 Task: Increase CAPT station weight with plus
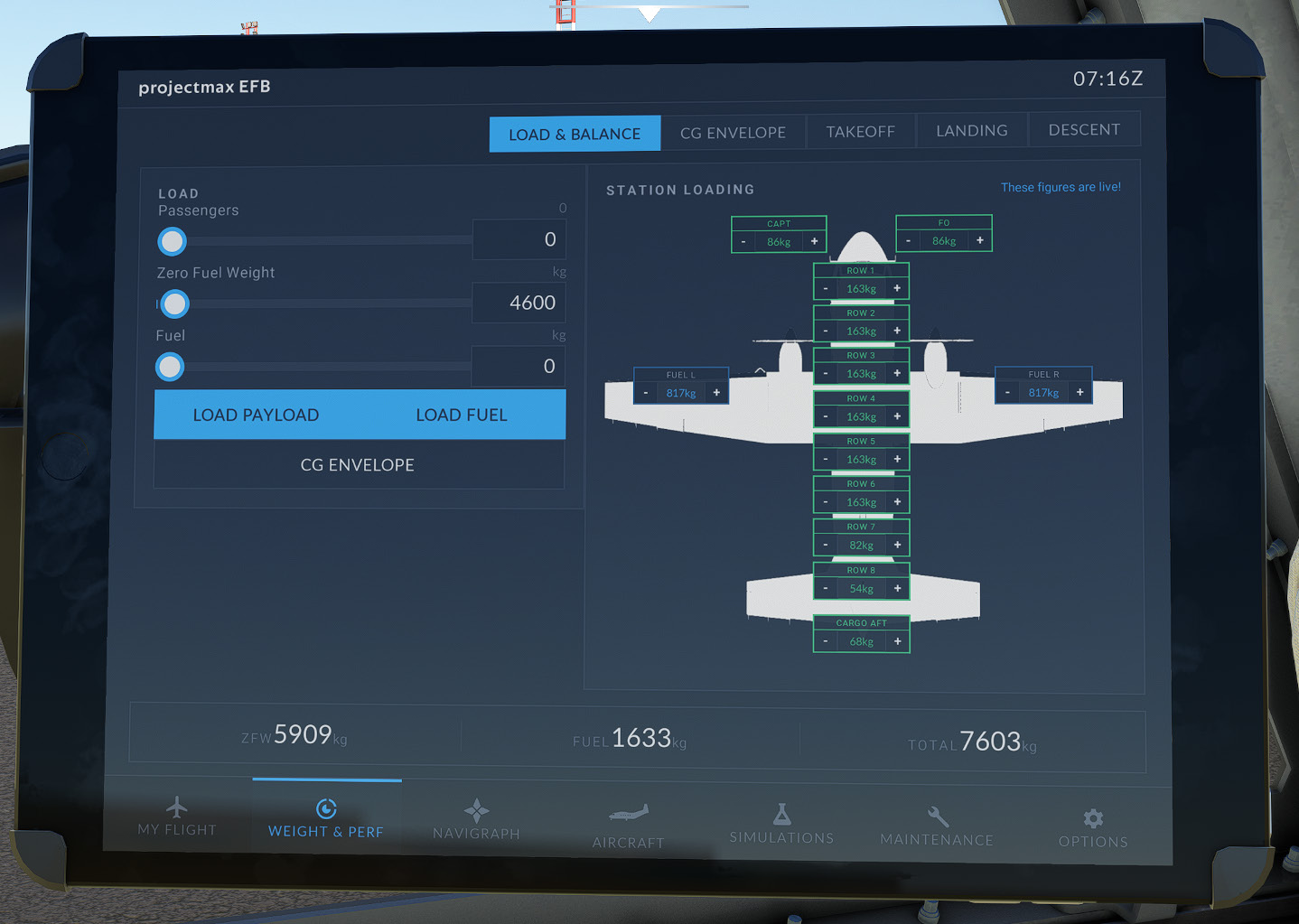814,241
